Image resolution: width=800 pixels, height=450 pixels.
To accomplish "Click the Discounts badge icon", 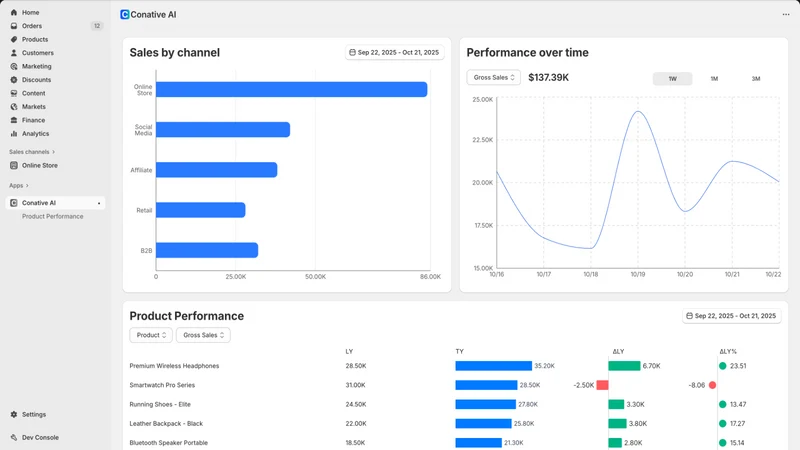I will pyautogui.click(x=14, y=80).
